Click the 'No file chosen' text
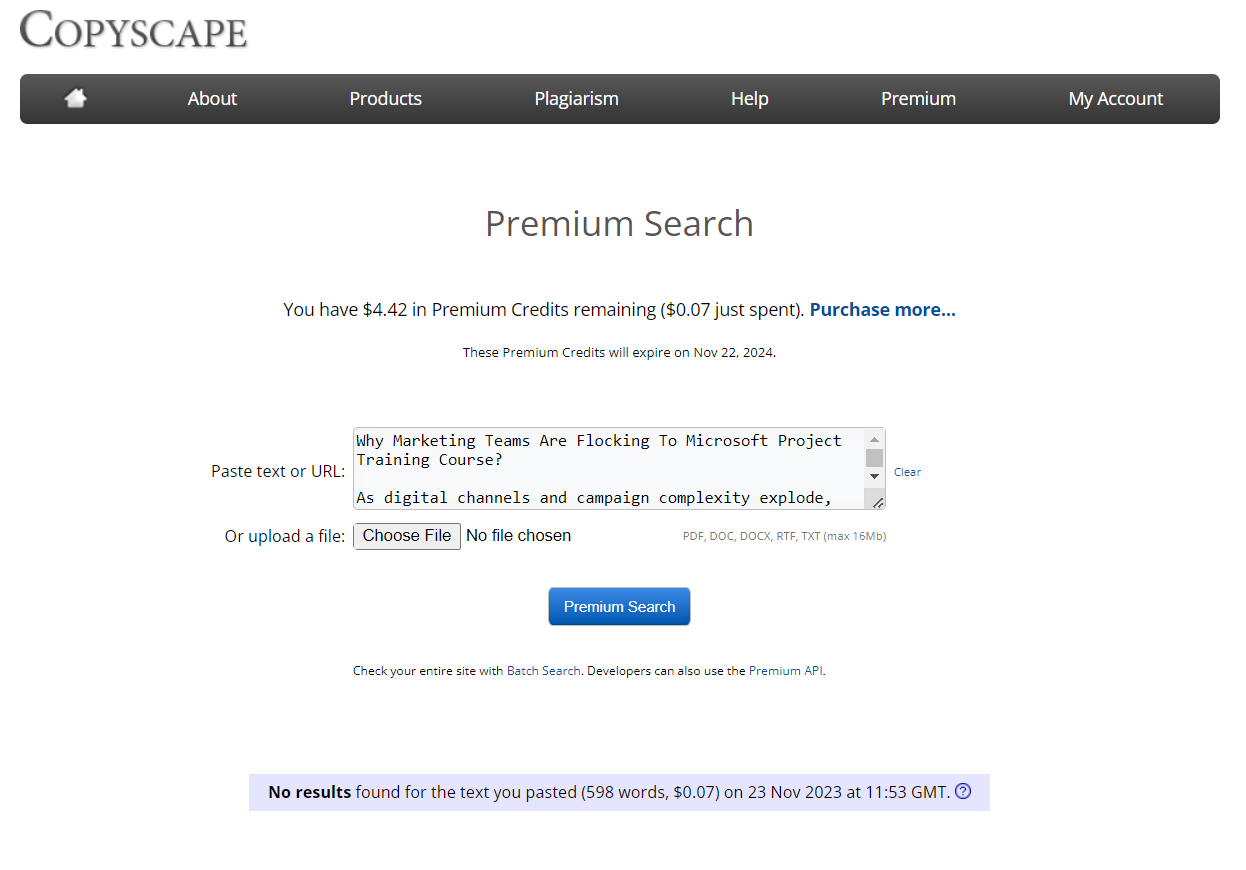 click(518, 536)
